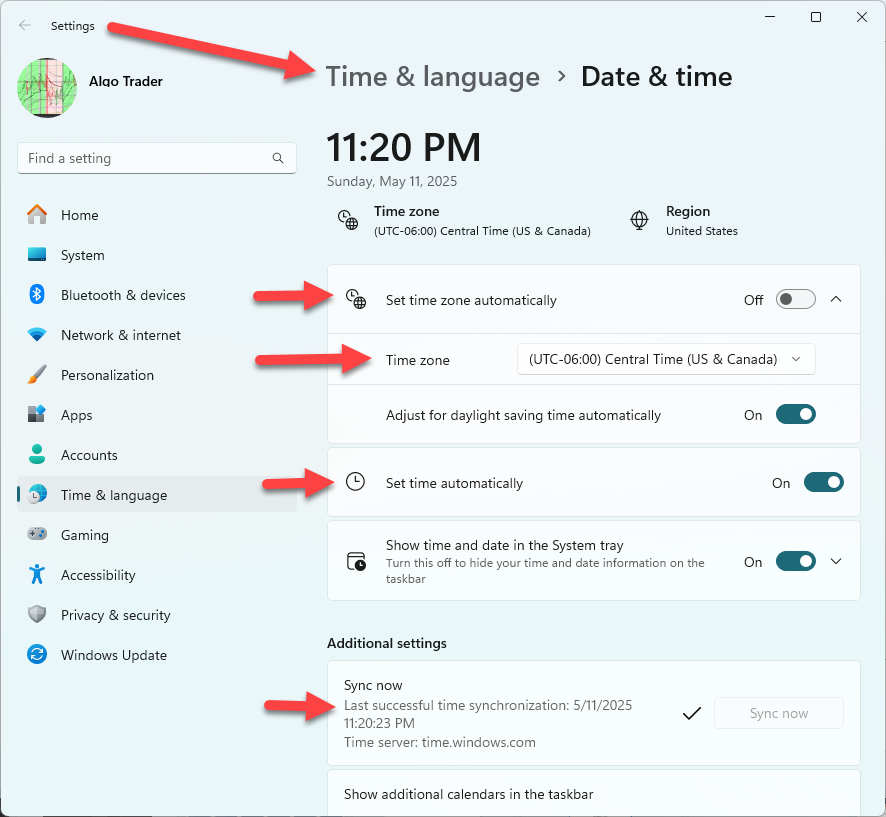886x817 pixels.
Task: Click the Personalization paintbrush icon
Action: 37,375
